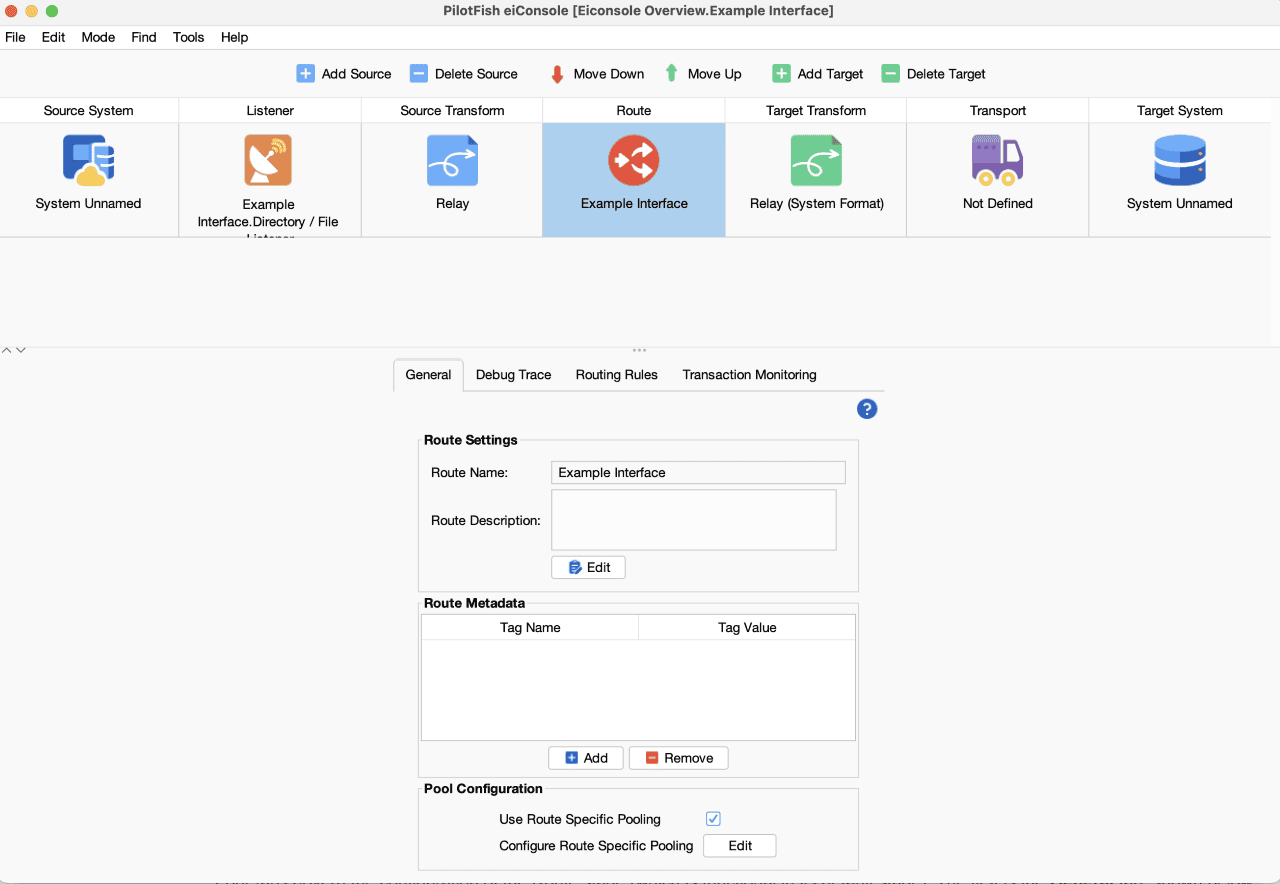Screen dimensions: 1280x884
Task: Click the Move Down label text
Action: point(609,74)
